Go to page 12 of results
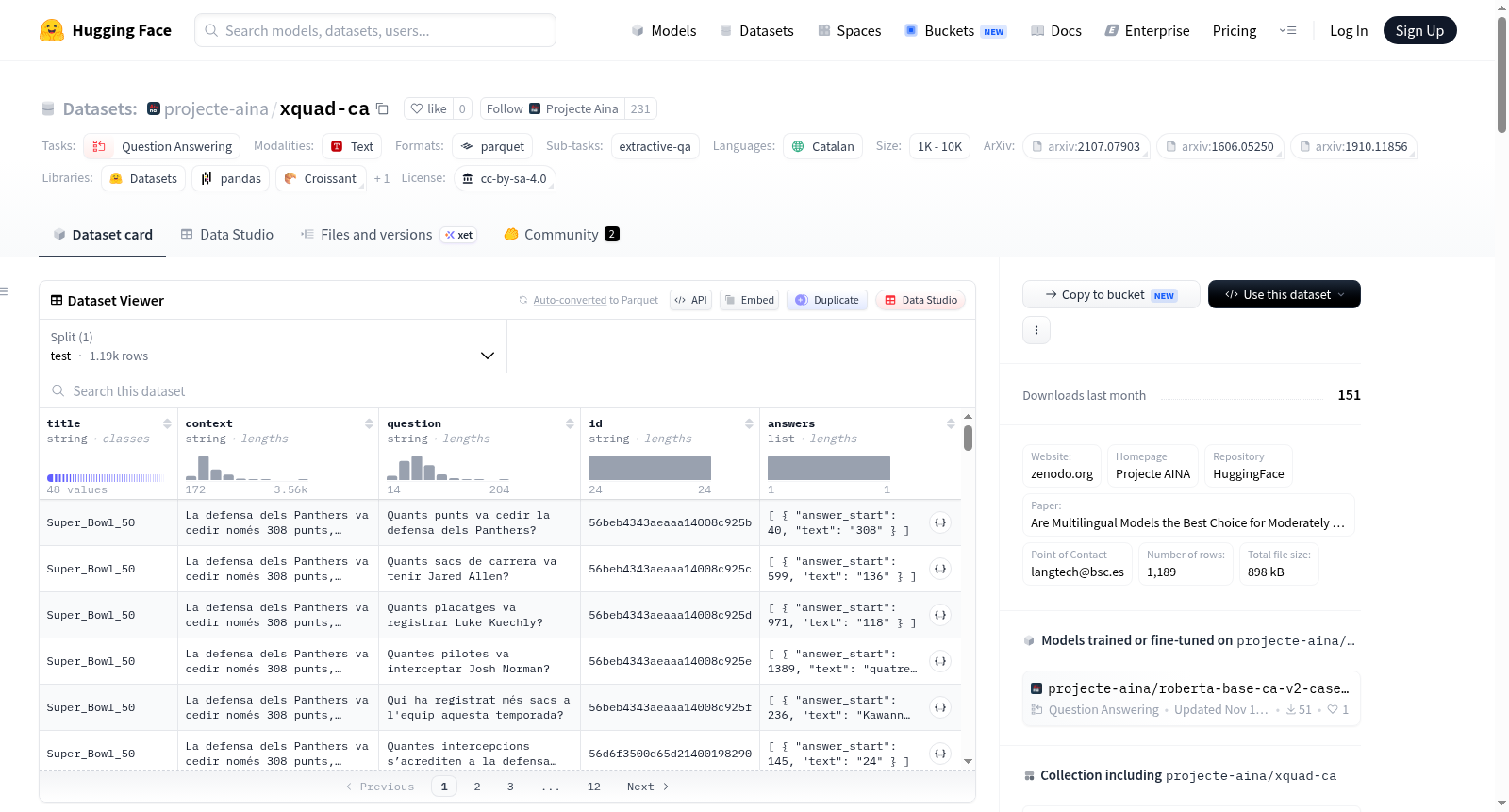 (593, 787)
